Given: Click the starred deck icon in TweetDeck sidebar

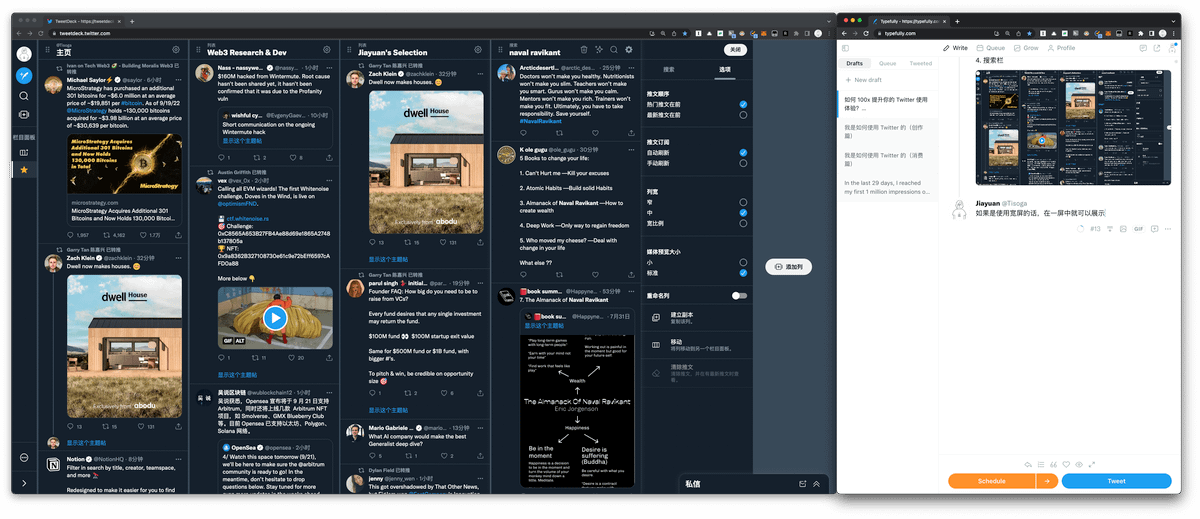Looking at the screenshot, I should tap(24, 170).
